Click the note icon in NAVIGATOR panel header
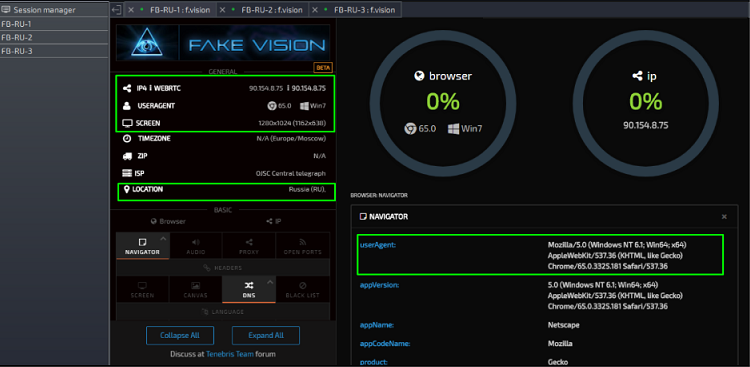Image resolution: width=750 pixels, height=367 pixels. point(363,217)
